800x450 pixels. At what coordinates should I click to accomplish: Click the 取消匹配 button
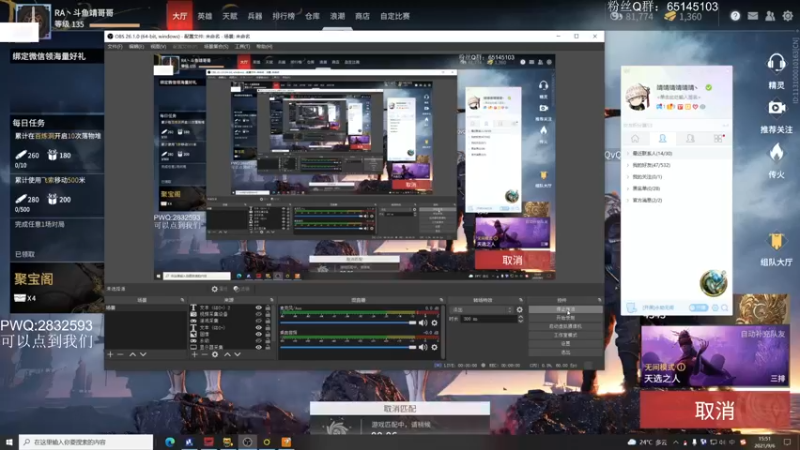click(399, 409)
